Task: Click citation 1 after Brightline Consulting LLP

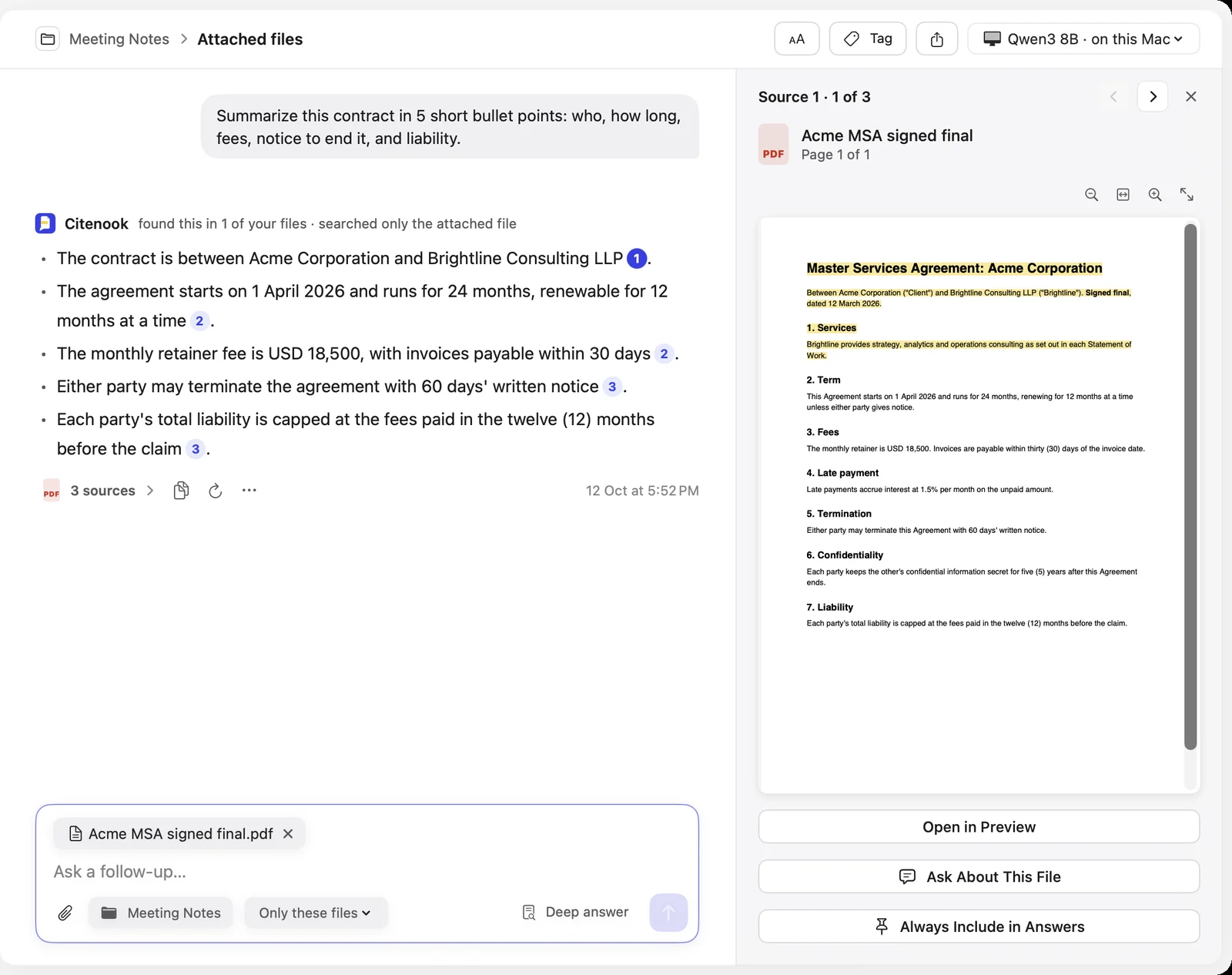Action: [x=637, y=259]
